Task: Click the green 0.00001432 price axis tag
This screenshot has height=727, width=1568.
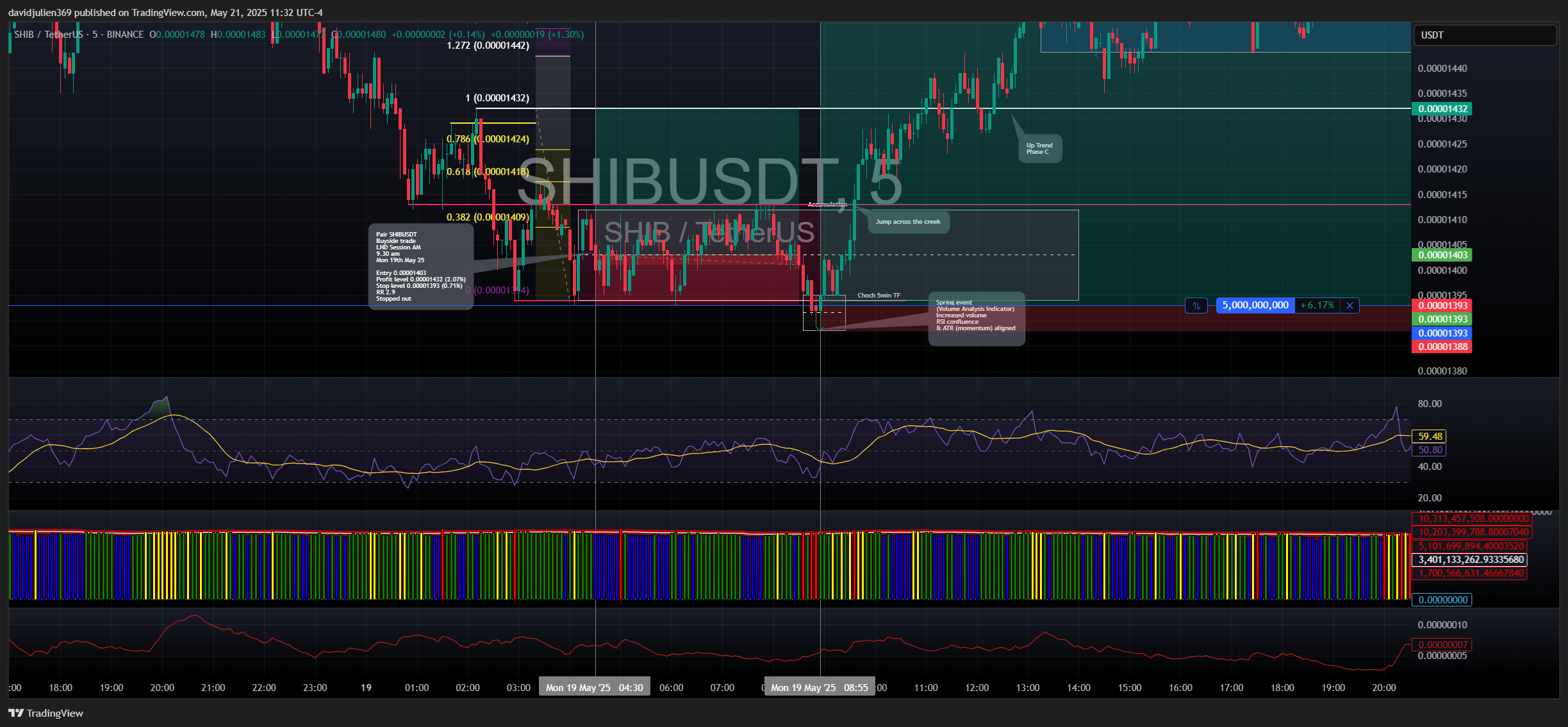Action: click(1442, 109)
